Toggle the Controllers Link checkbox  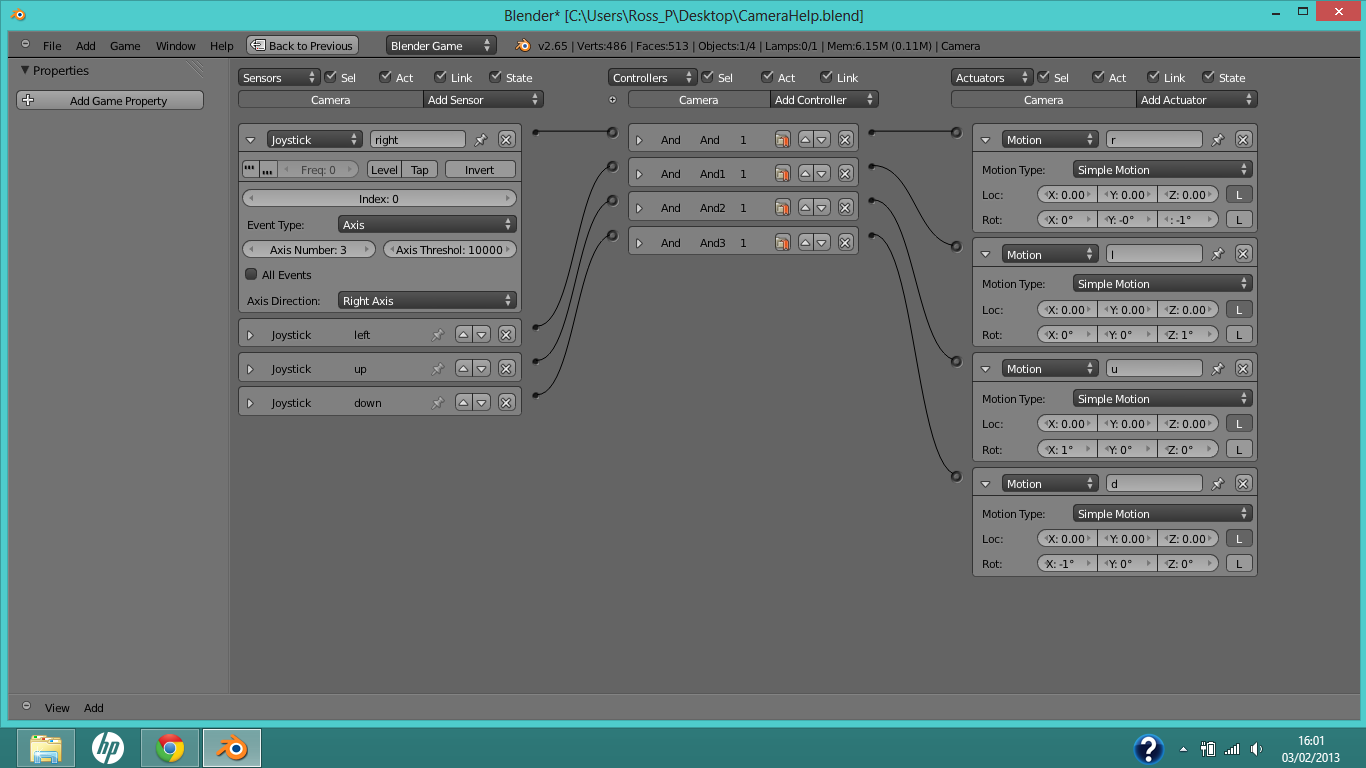(827, 77)
